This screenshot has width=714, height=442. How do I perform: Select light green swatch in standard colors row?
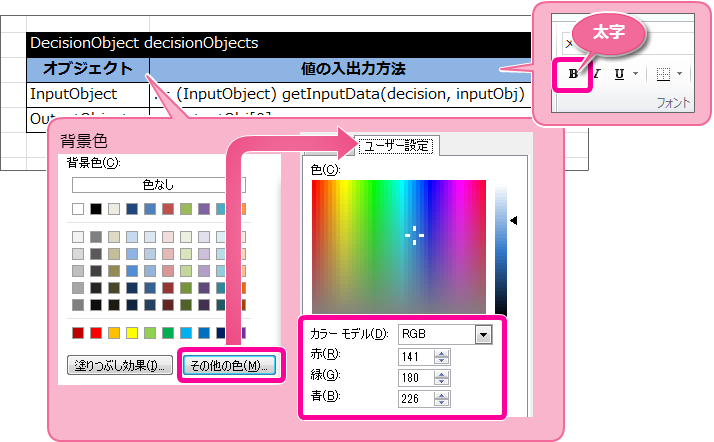click(x=150, y=333)
